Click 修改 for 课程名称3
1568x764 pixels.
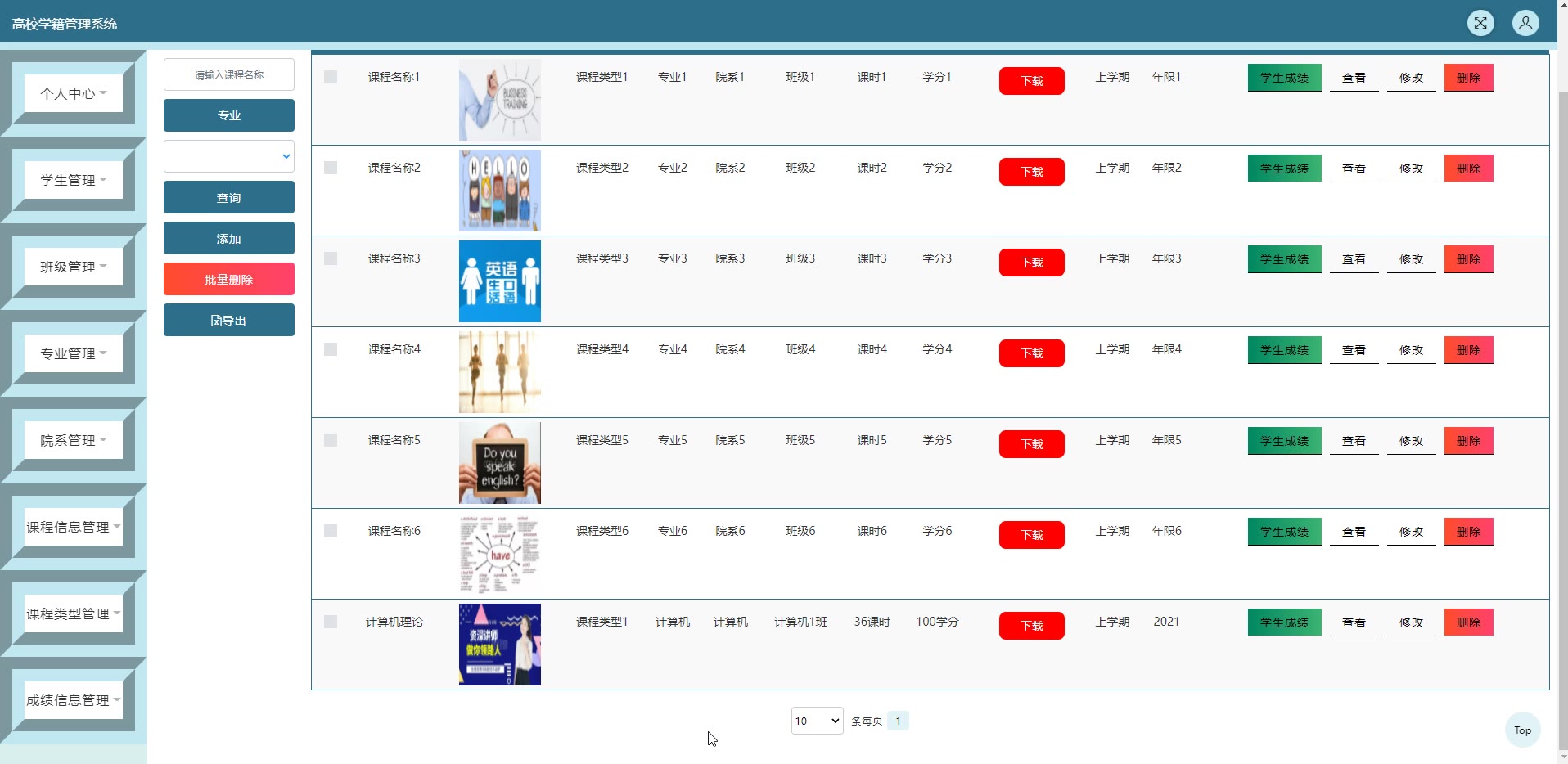click(1412, 259)
